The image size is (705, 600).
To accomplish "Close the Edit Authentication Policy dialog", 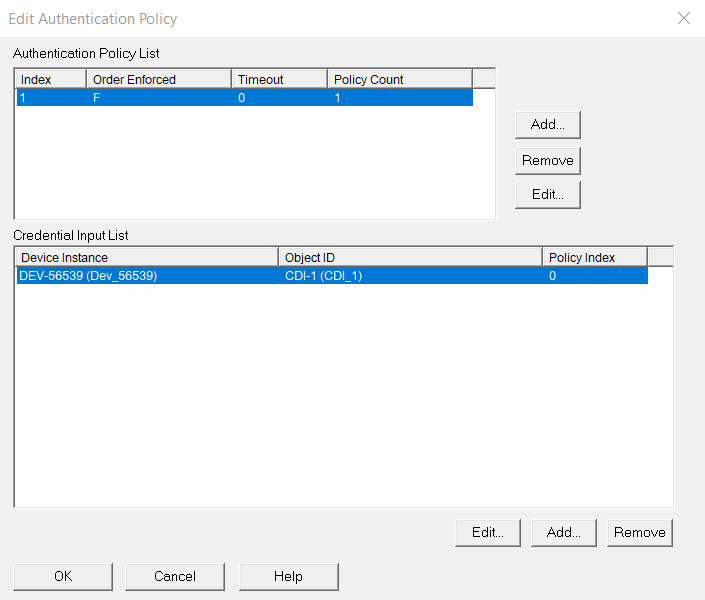I will [x=684, y=18].
